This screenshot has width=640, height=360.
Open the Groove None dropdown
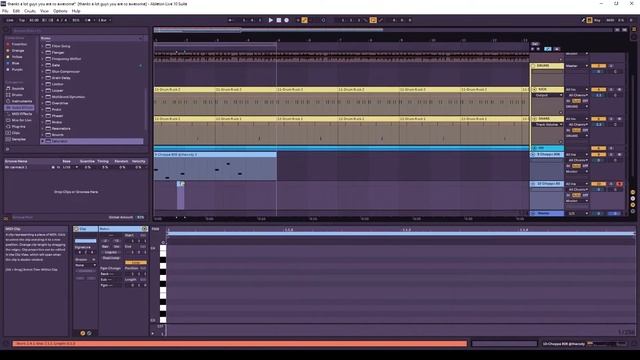pos(85,265)
